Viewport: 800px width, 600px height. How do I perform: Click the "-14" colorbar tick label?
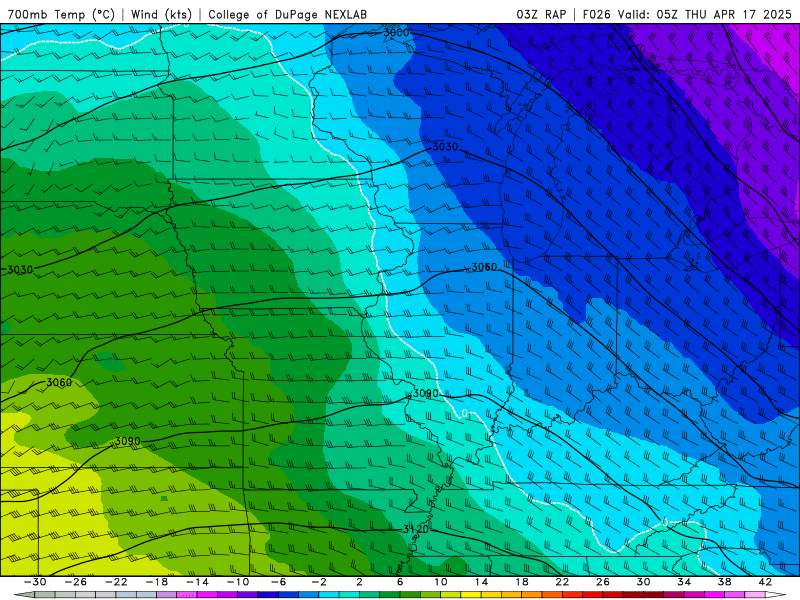[197, 582]
